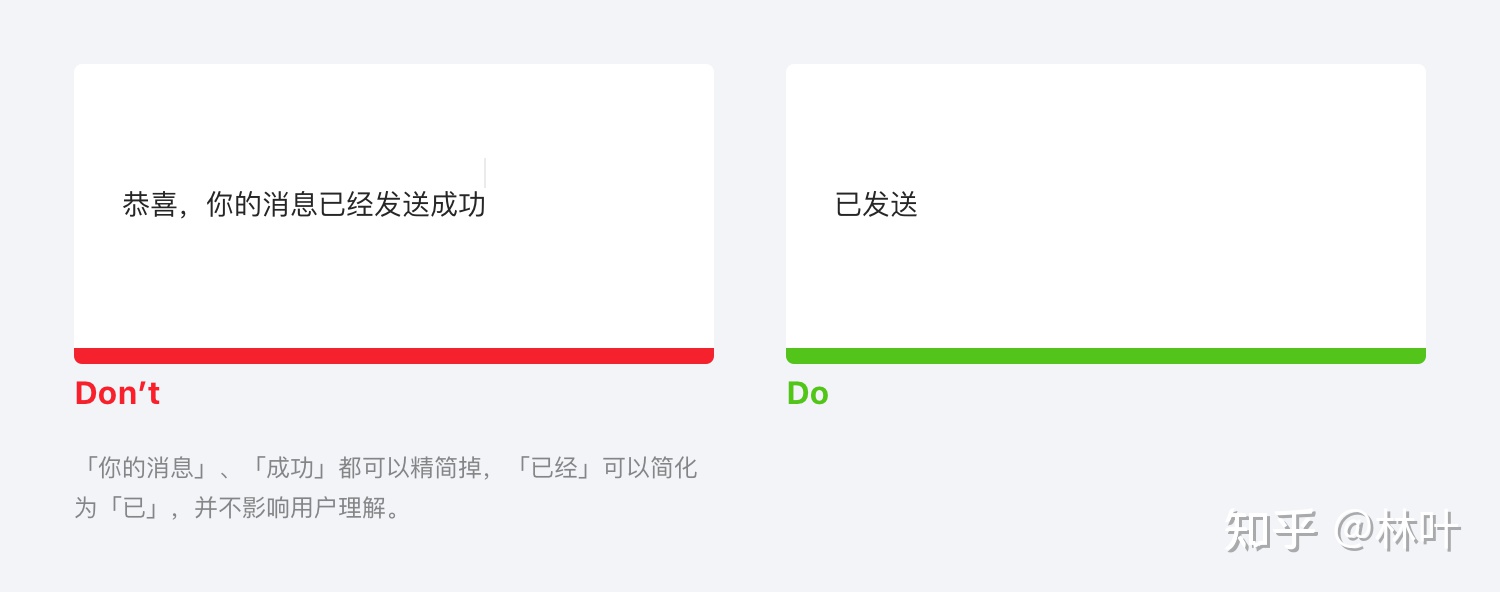Click the red bar under the Don't card
The width and height of the screenshot is (1500, 592).
(x=393, y=356)
